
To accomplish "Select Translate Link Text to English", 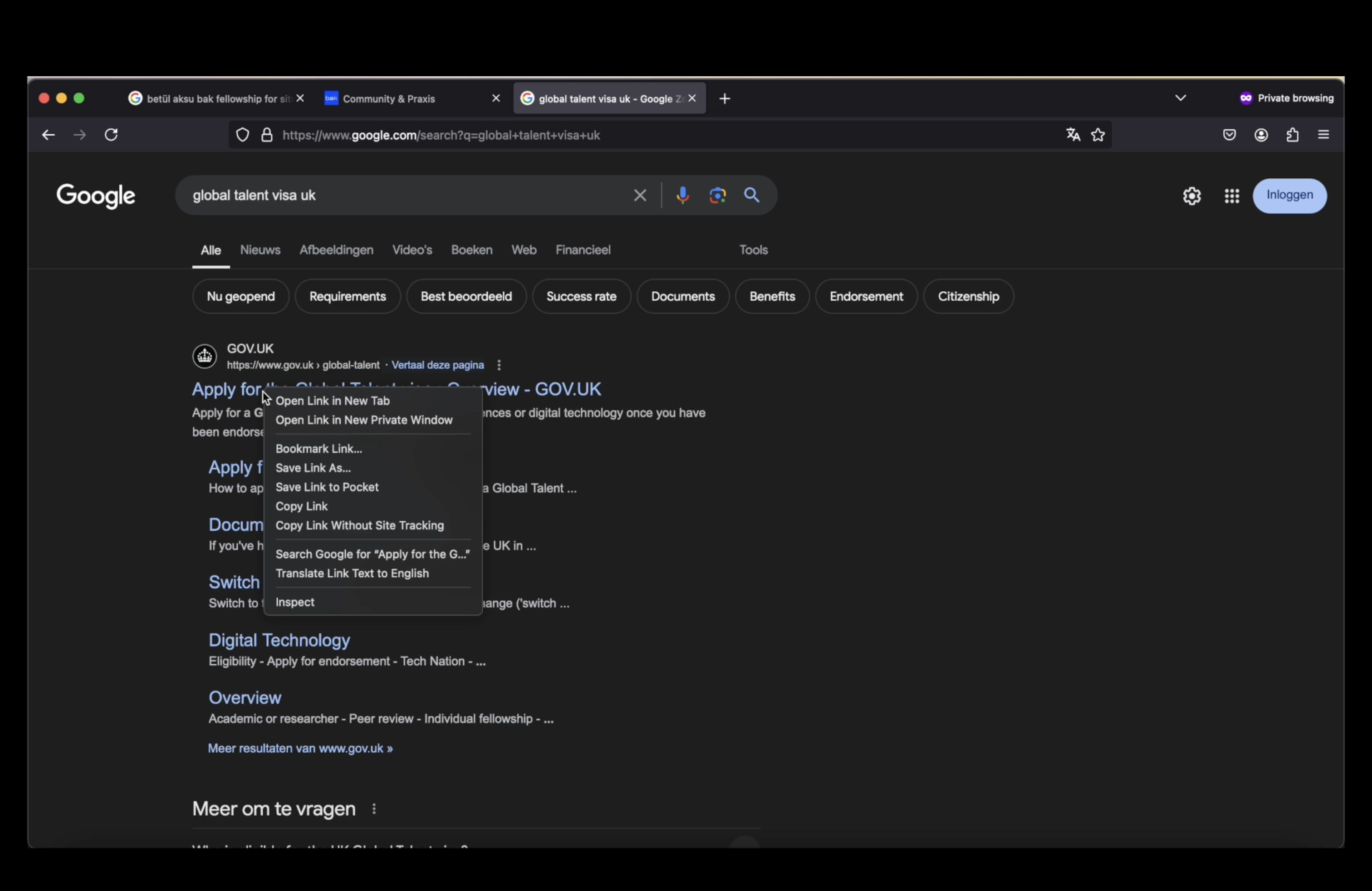I will (373, 573).
